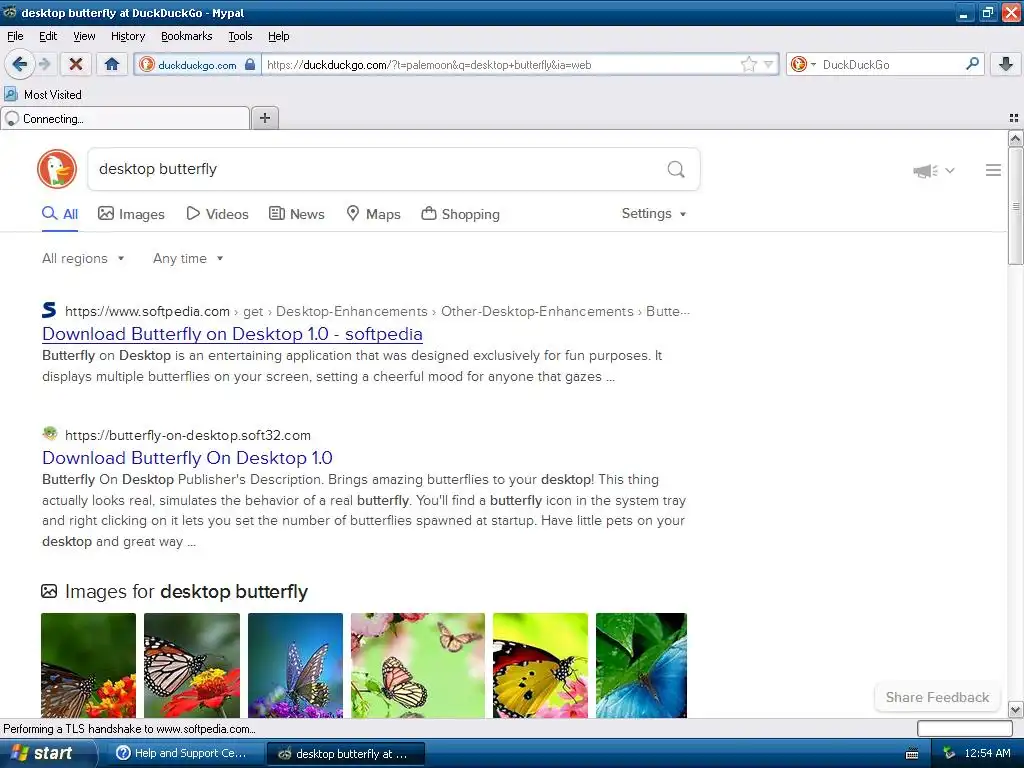Open yellow butterfly thumbnail
This screenshot has width=1024, height=768.
[x=540, y=665]
